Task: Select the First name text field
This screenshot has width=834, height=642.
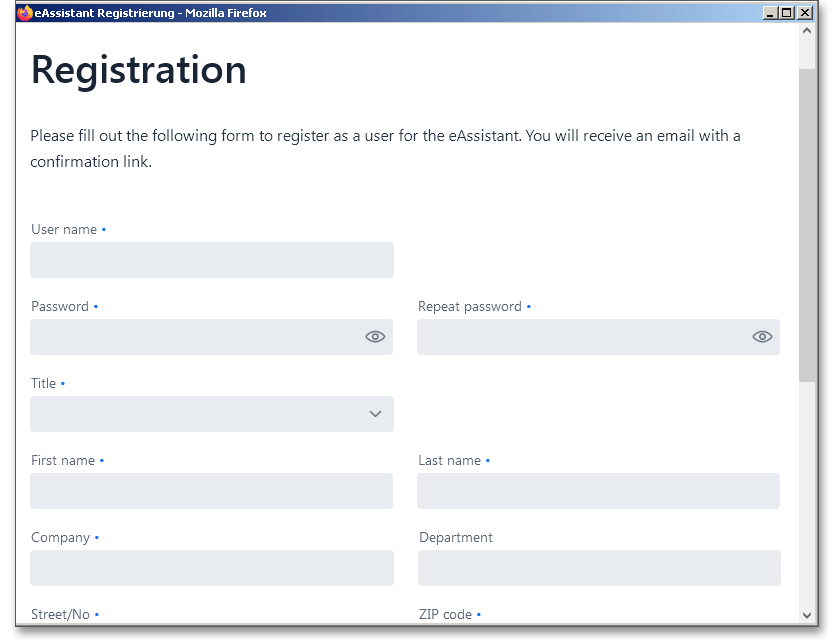Action: click(x=211, y=491)
